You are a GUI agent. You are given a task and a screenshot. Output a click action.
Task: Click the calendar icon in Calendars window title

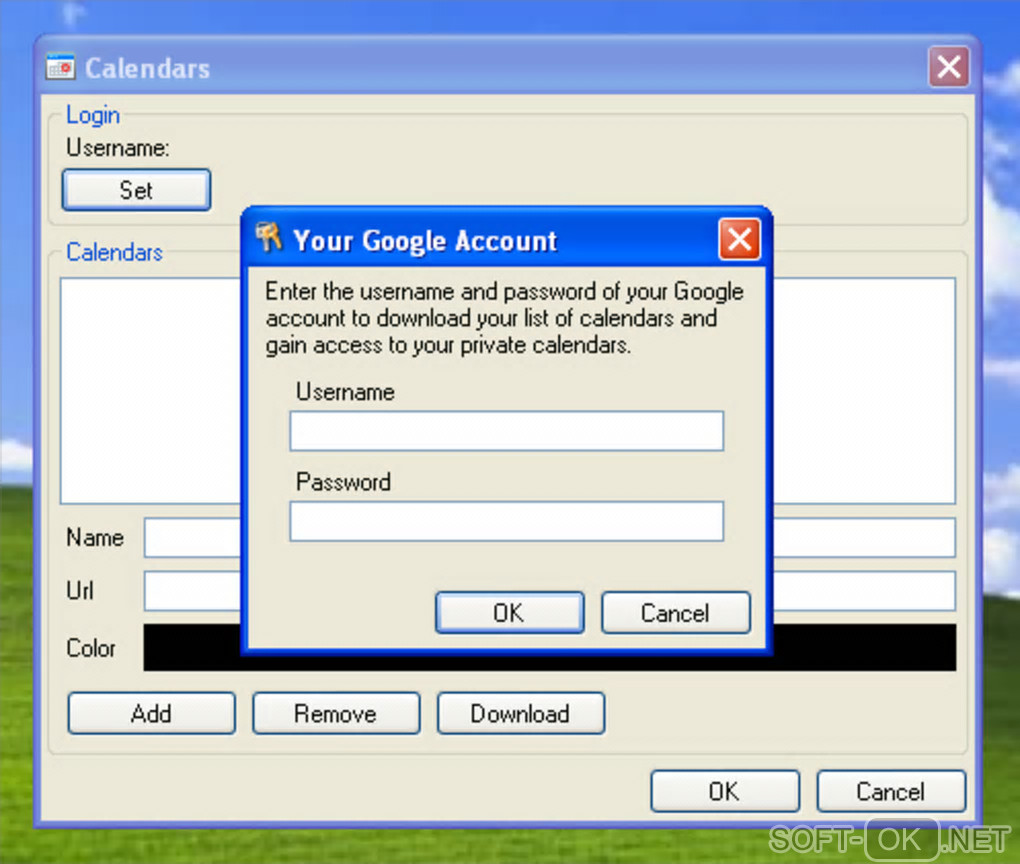(x=60, y=67)
